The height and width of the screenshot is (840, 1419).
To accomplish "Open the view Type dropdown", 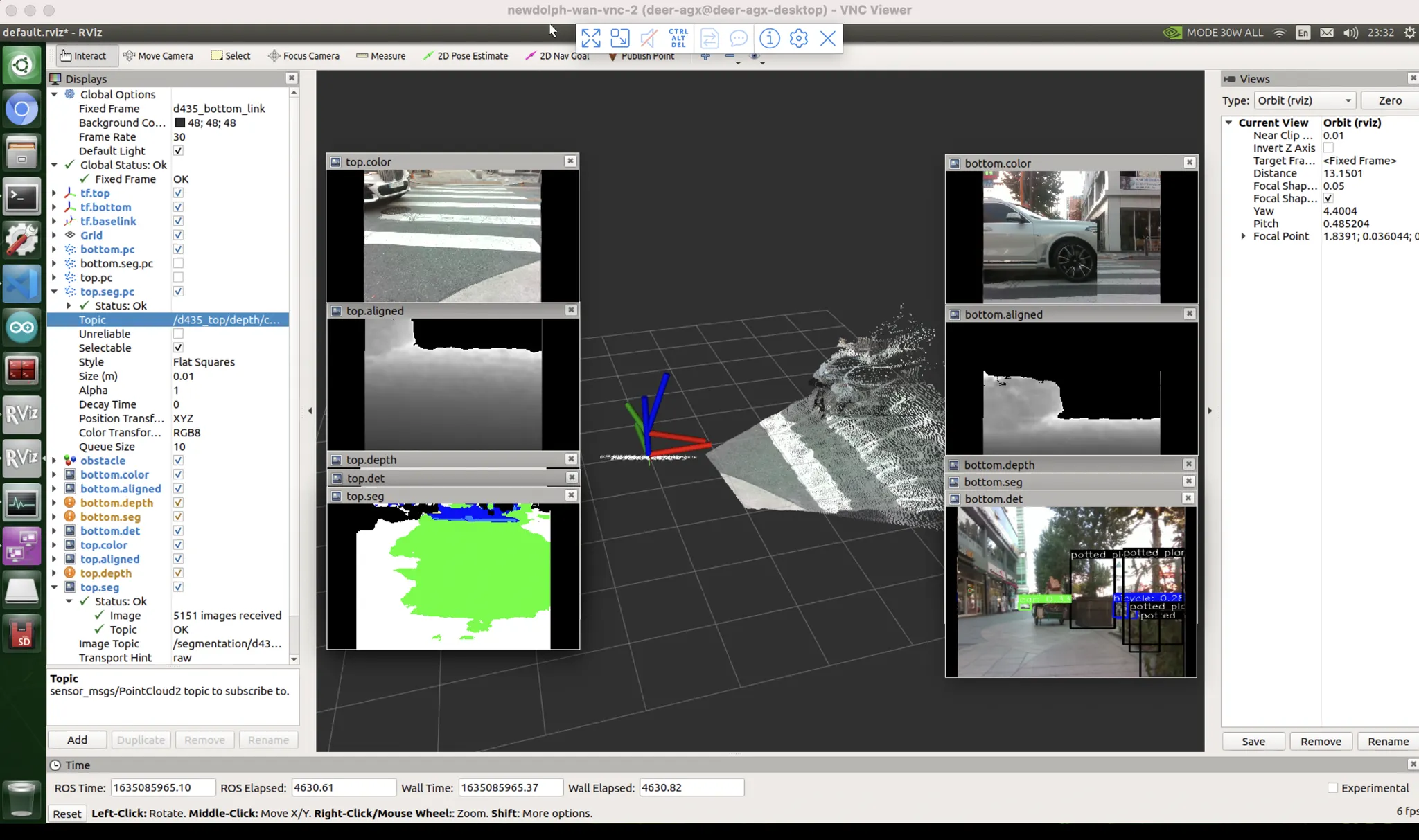I will click(1304, 100).
